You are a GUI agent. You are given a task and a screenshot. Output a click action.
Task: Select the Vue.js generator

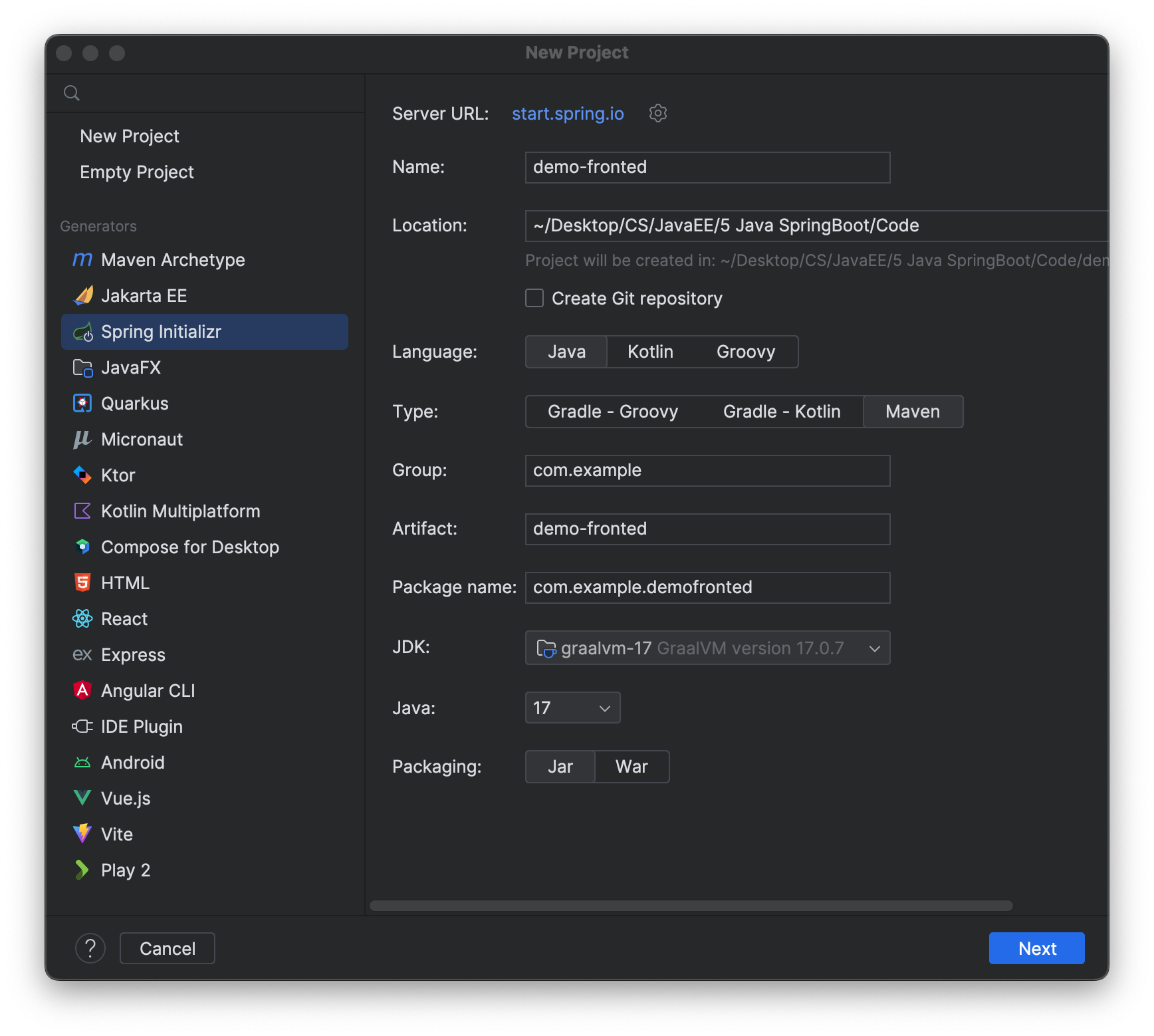tap(125, 798)
